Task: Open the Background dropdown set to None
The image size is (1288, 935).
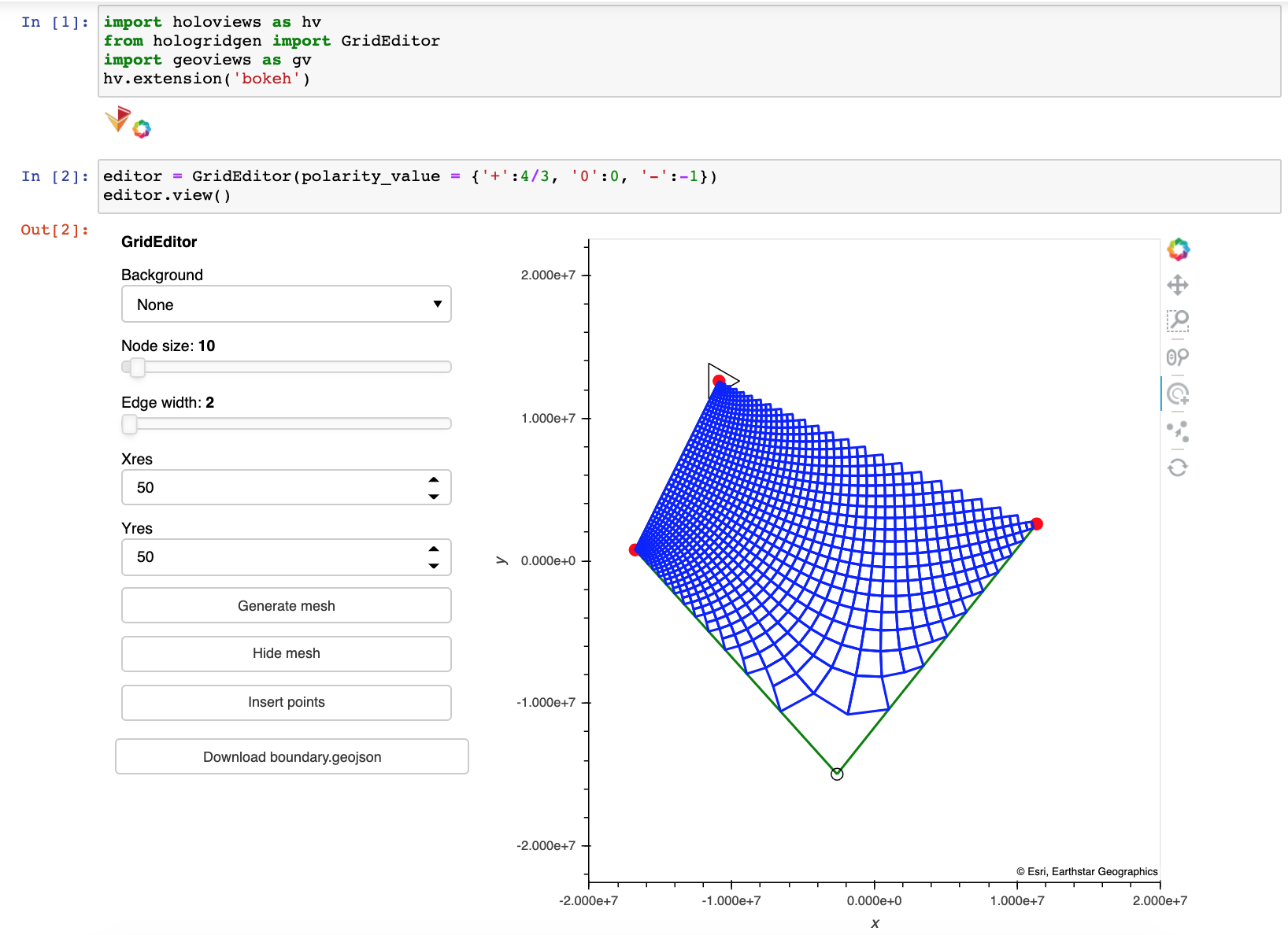Action: (x=286, y=304)
